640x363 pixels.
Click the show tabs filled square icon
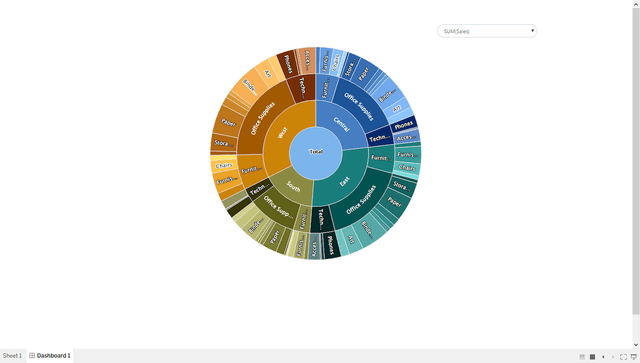[x=592, y=357]
